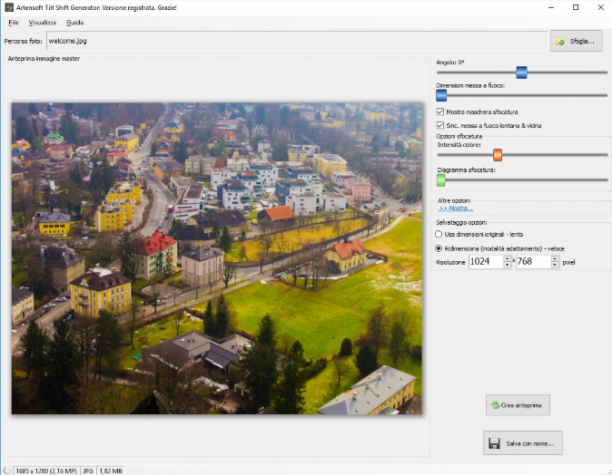Increase the width value with the up arrow

[507, 258]
